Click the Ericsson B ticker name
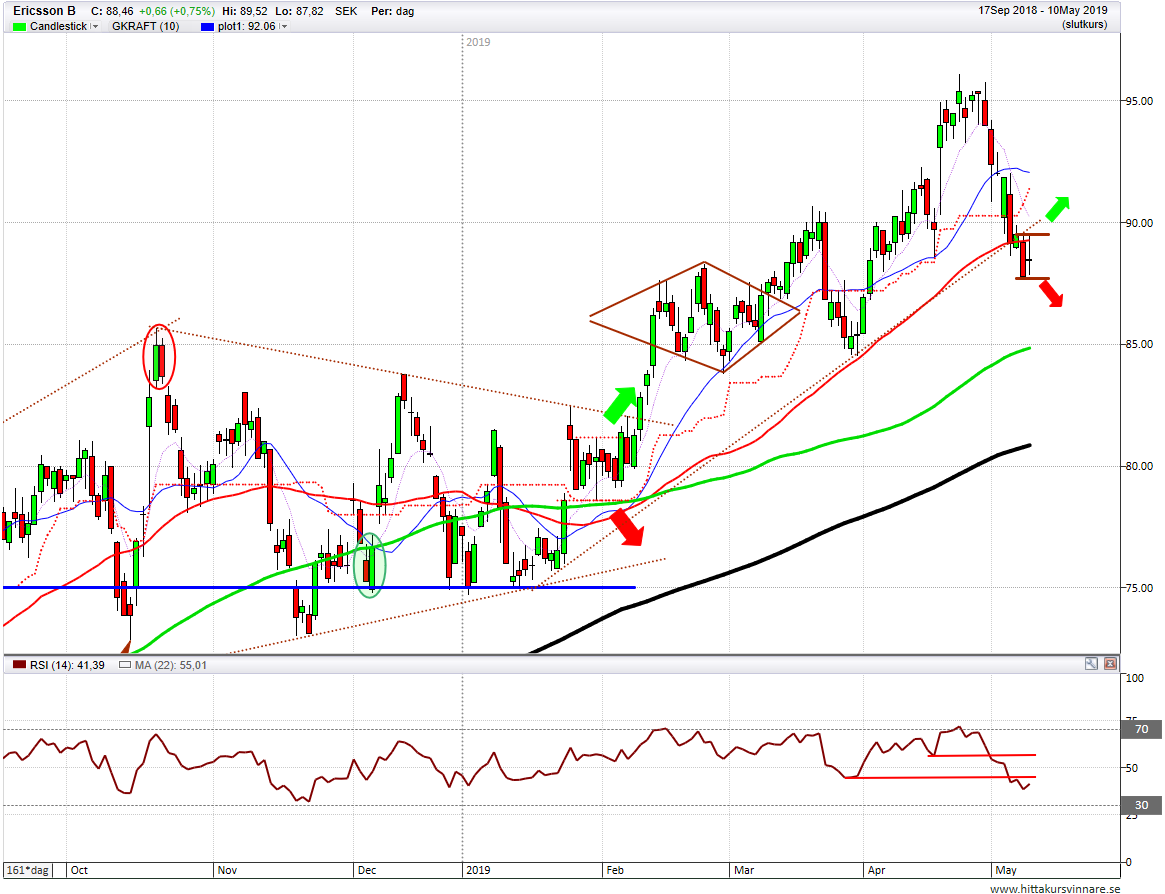Image resolution: width=1165 pixels, height=894 pixels. click(x=45, y=11)
